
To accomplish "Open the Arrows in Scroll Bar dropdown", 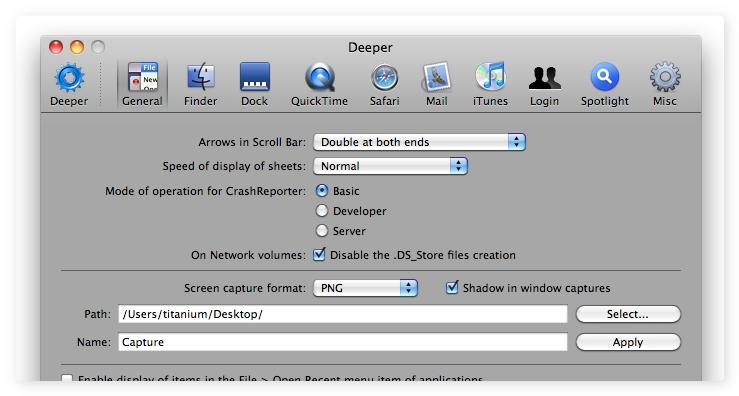I will (x=419, y=142).
